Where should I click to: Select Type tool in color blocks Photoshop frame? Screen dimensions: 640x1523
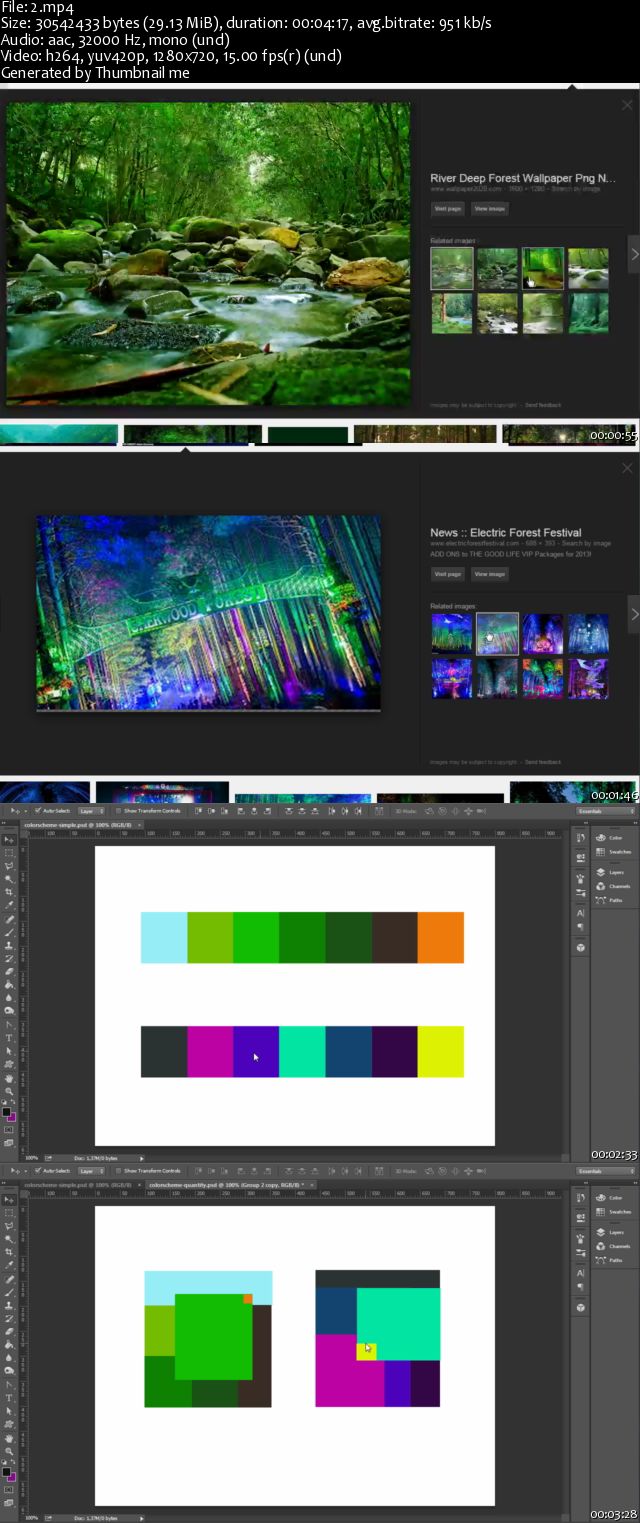click(9, 1398)
